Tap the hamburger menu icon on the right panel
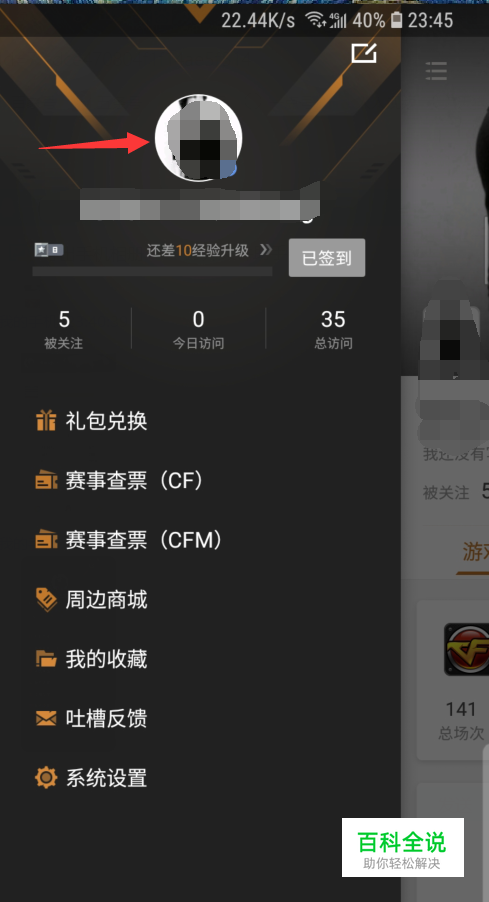Viewport: 489px width, 902px height. [x=436, y=70]
